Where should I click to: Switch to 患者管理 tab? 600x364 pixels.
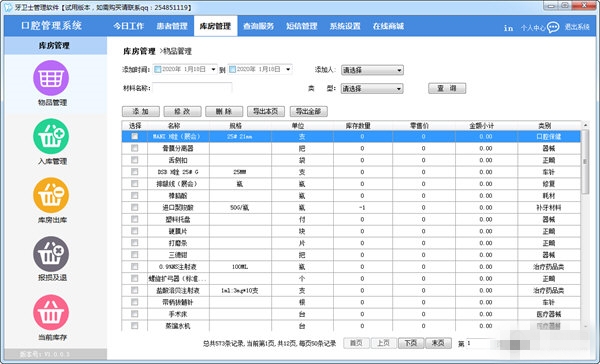(172, 26)
